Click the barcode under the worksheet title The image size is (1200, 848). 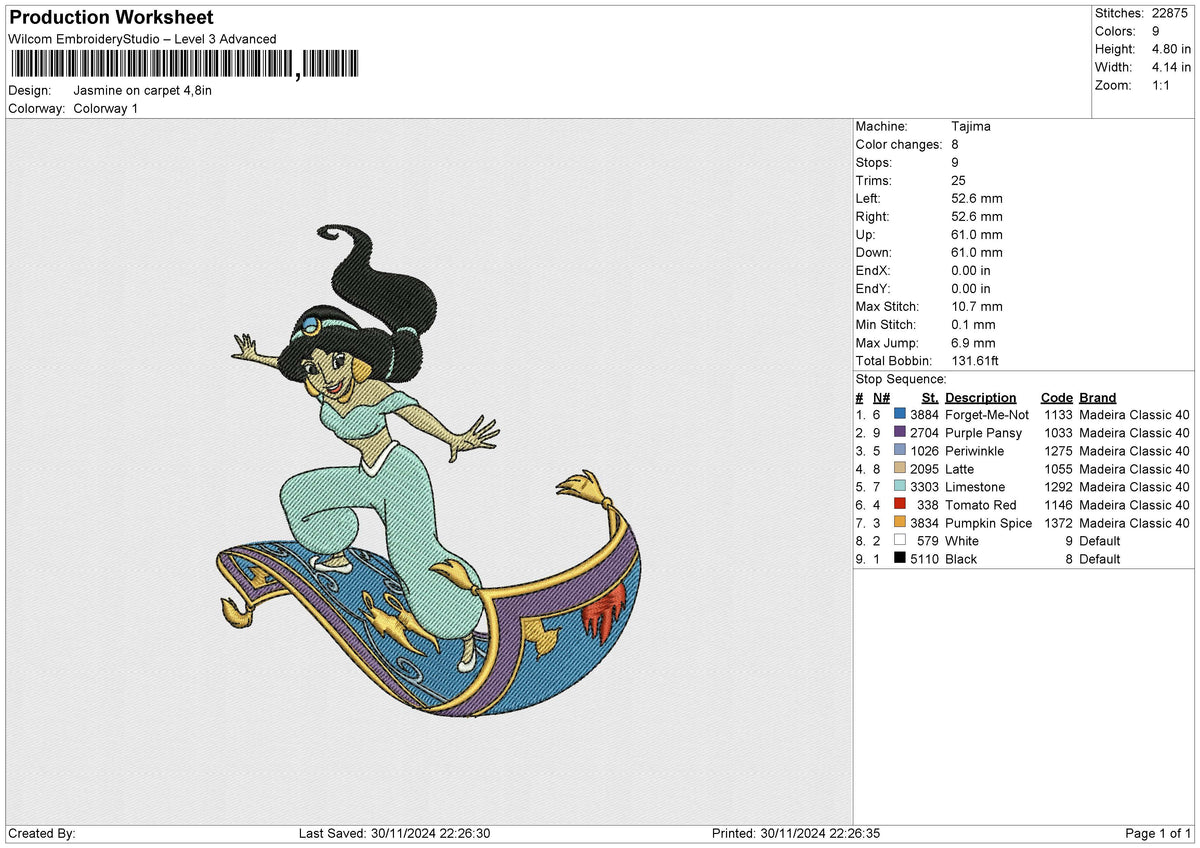point(184,65)
